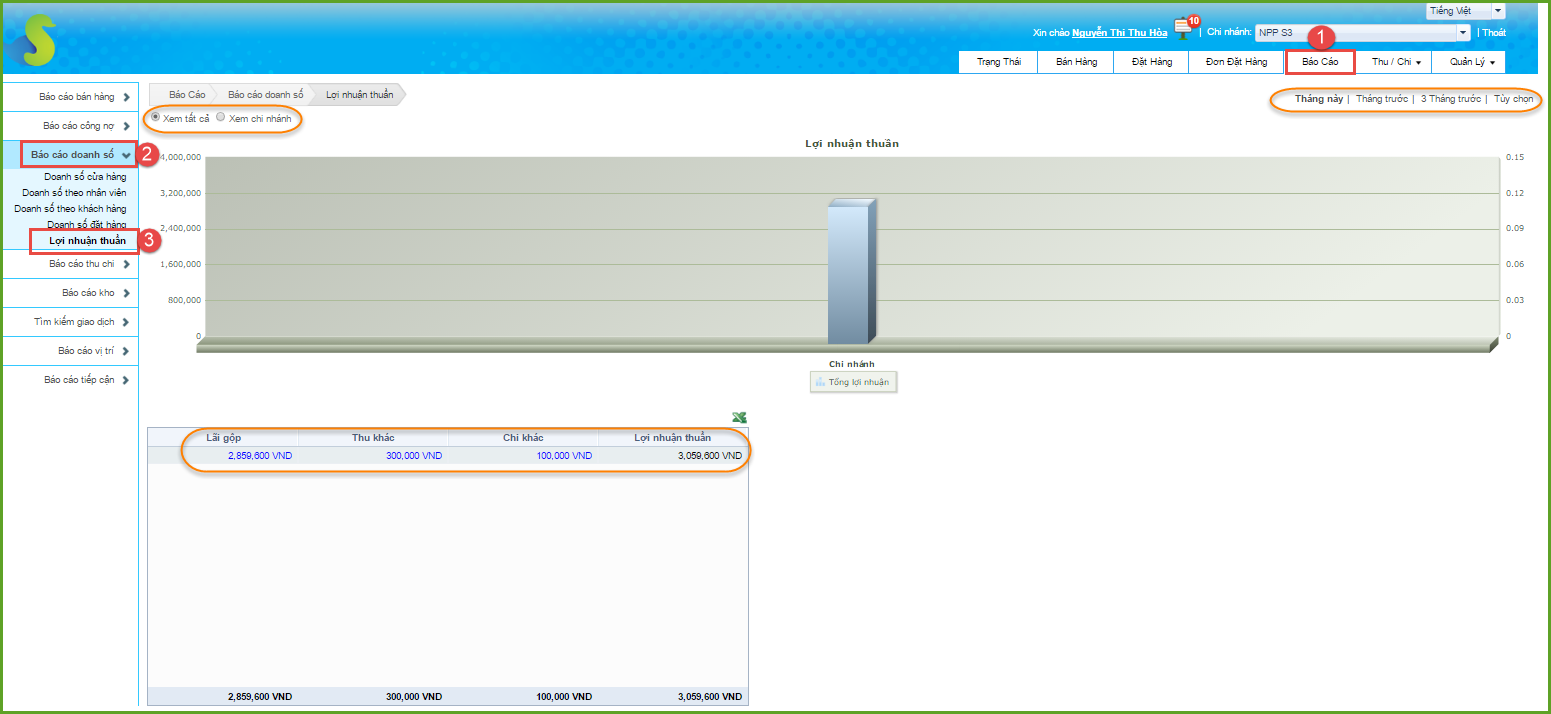Image resolution: width=1551 pixels, height=714 pixels.
Task: Select the Xem chi nhánh radio button
Action: click(221, 117)
